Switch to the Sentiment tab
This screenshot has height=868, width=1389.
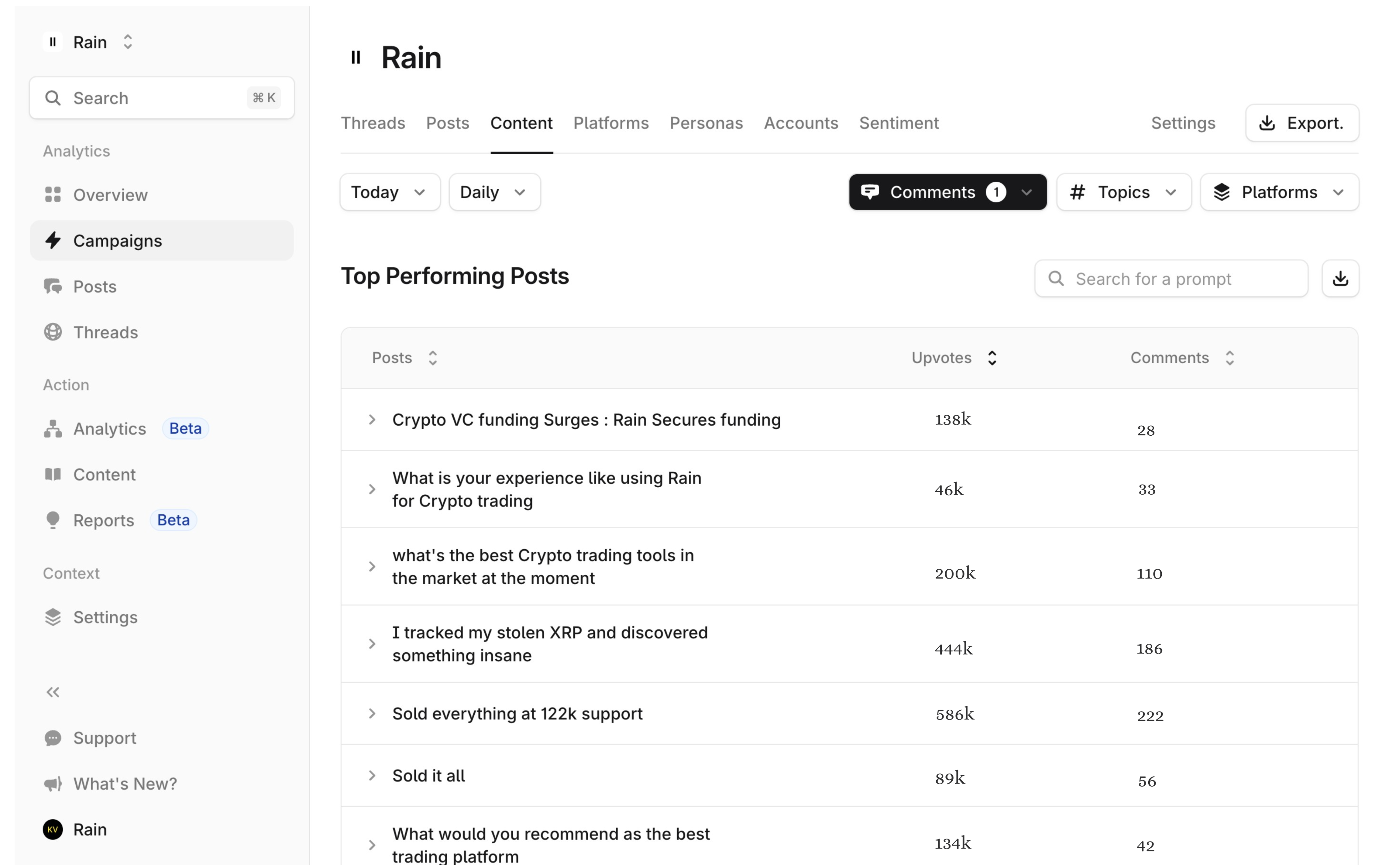[x=898, y=123]
